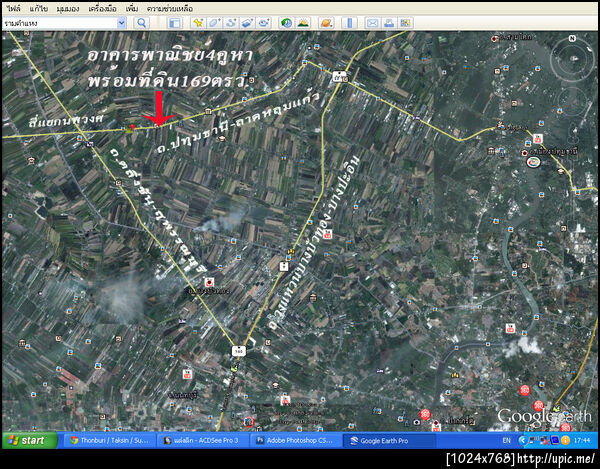600x469 pixels.
Task: Select the Add Placemark pushpin tool
Action: pyautogui.click(x=198, y=23)
